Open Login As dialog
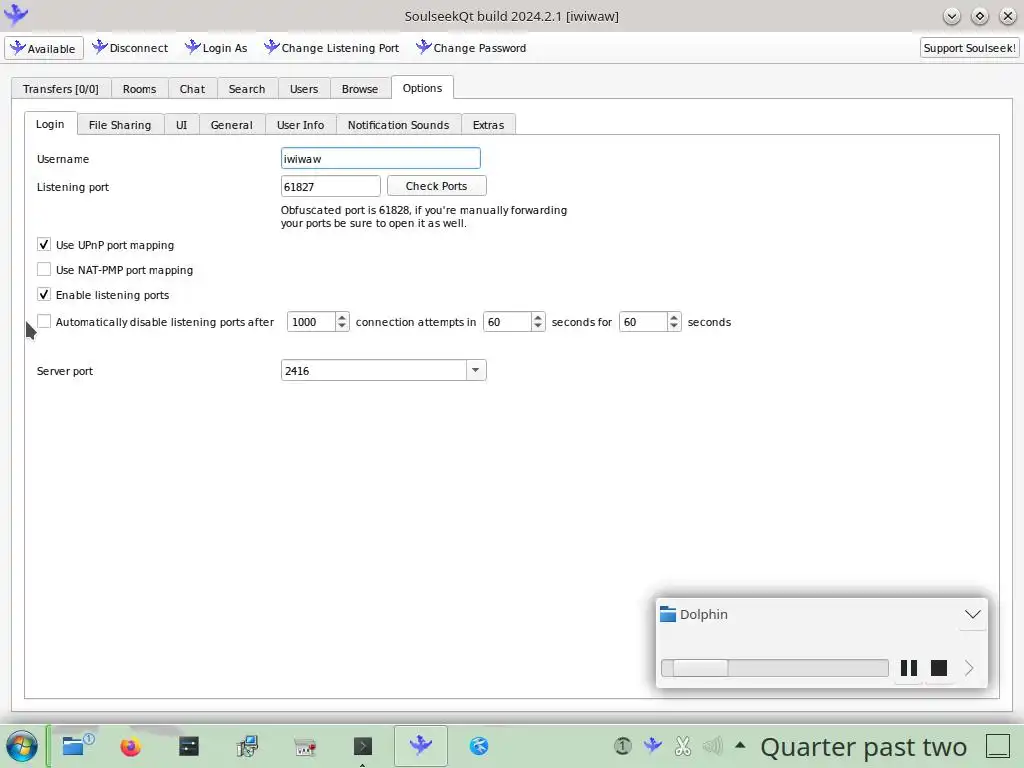Viewport: 1024px width, 768px height. (216, 48)
